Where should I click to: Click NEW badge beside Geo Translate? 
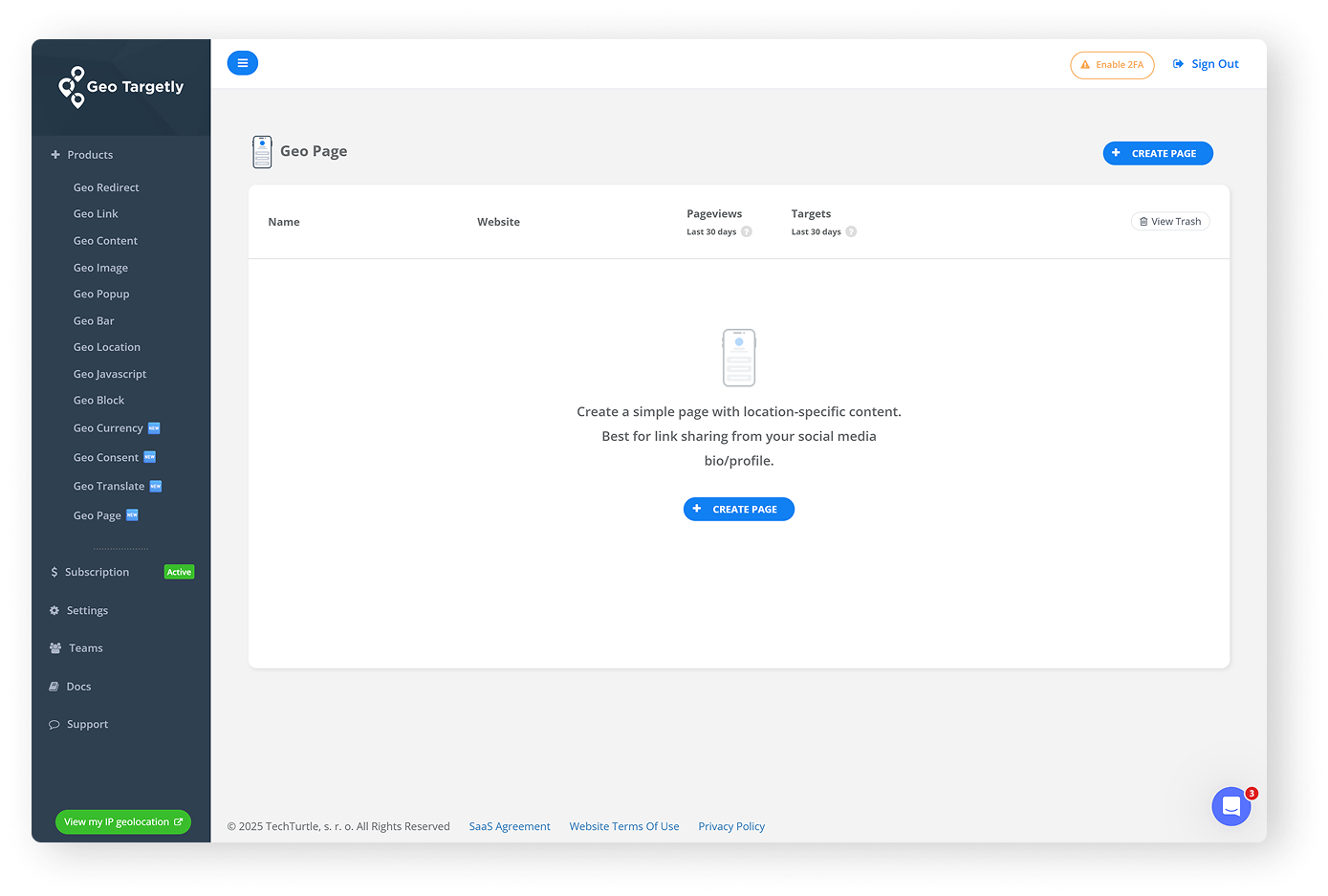pos(156,486)
